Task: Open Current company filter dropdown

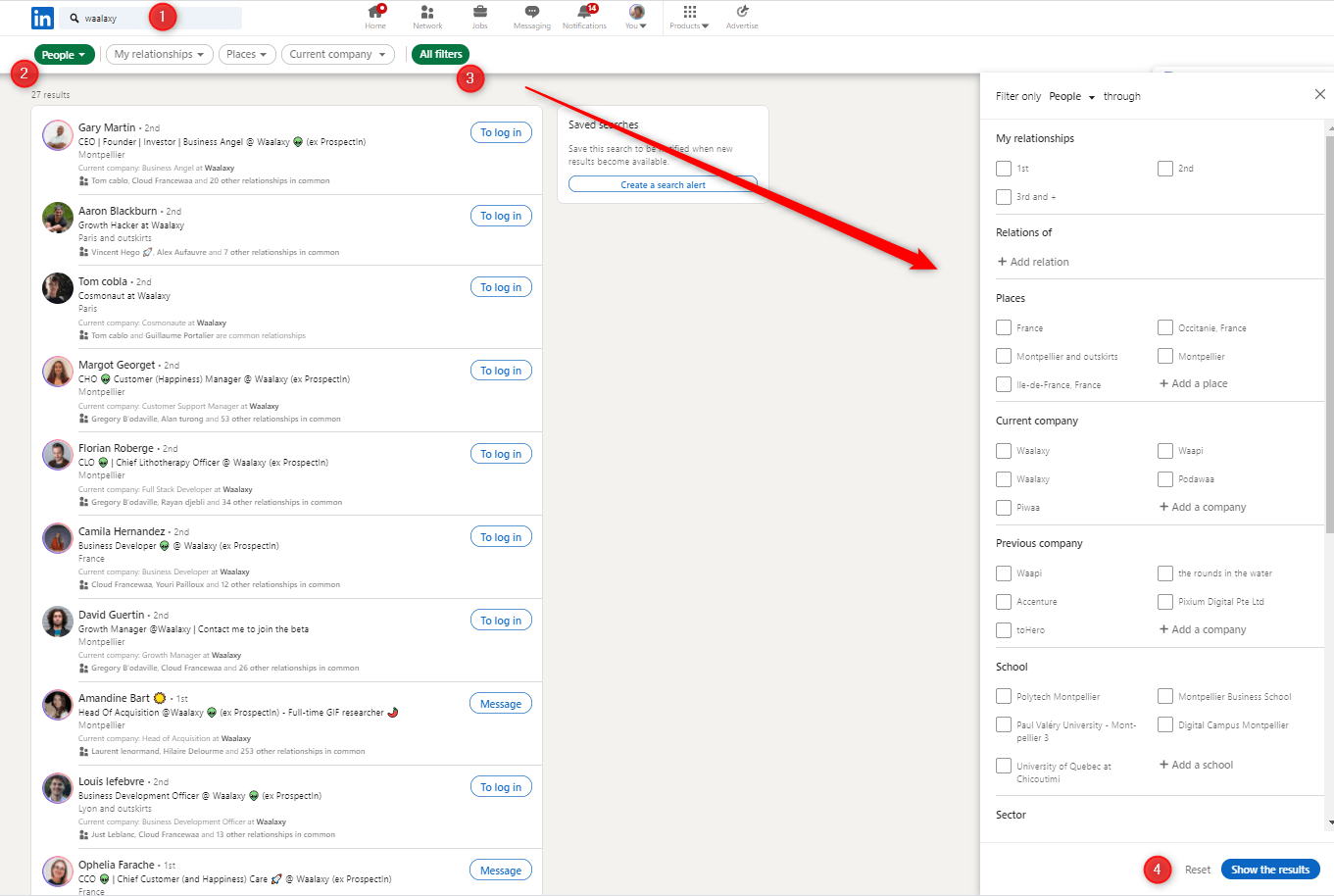Action: (338, 55)
